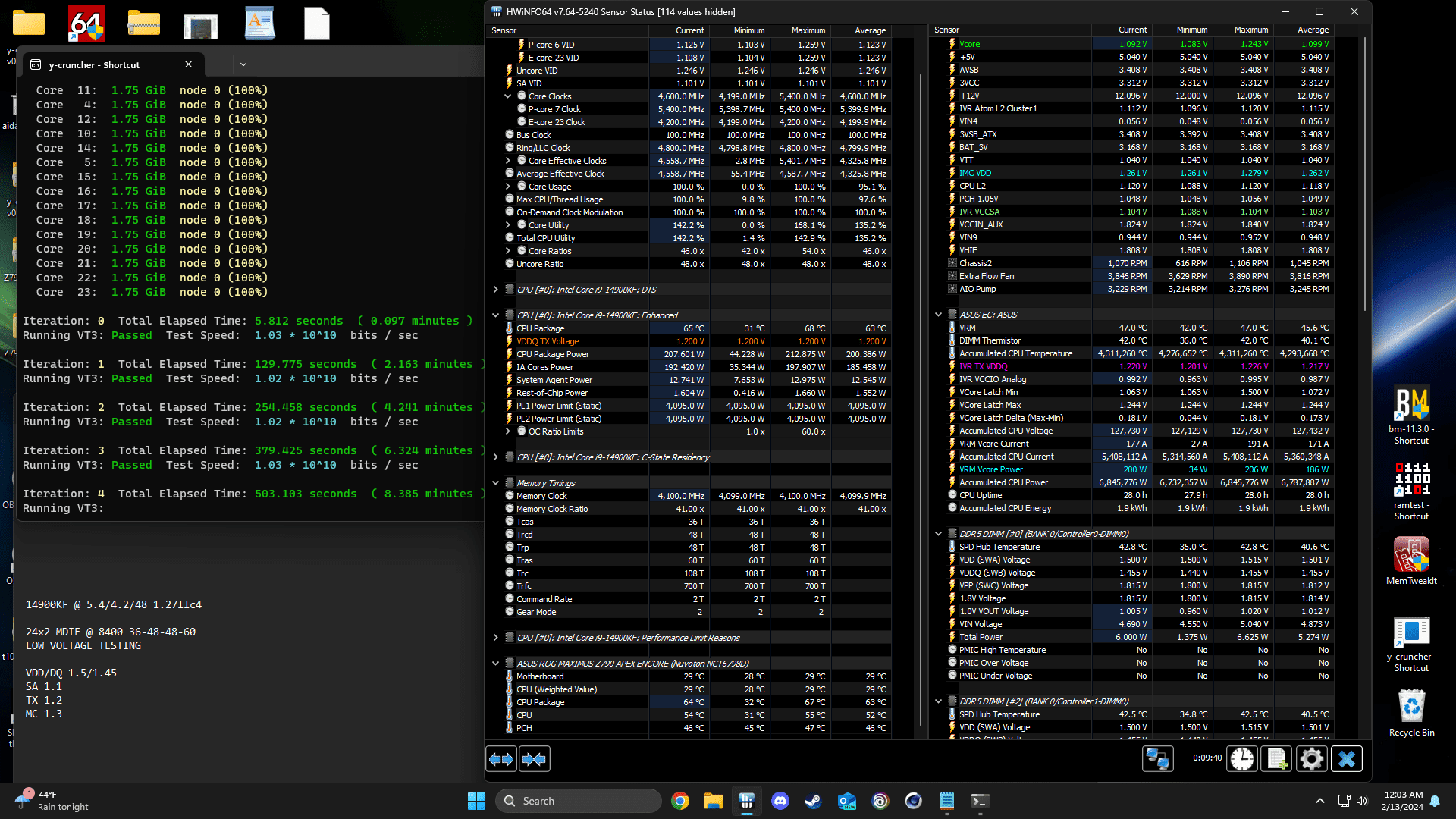
Task: Click the blue X close sensors icon
Action: coord(1347,759)
